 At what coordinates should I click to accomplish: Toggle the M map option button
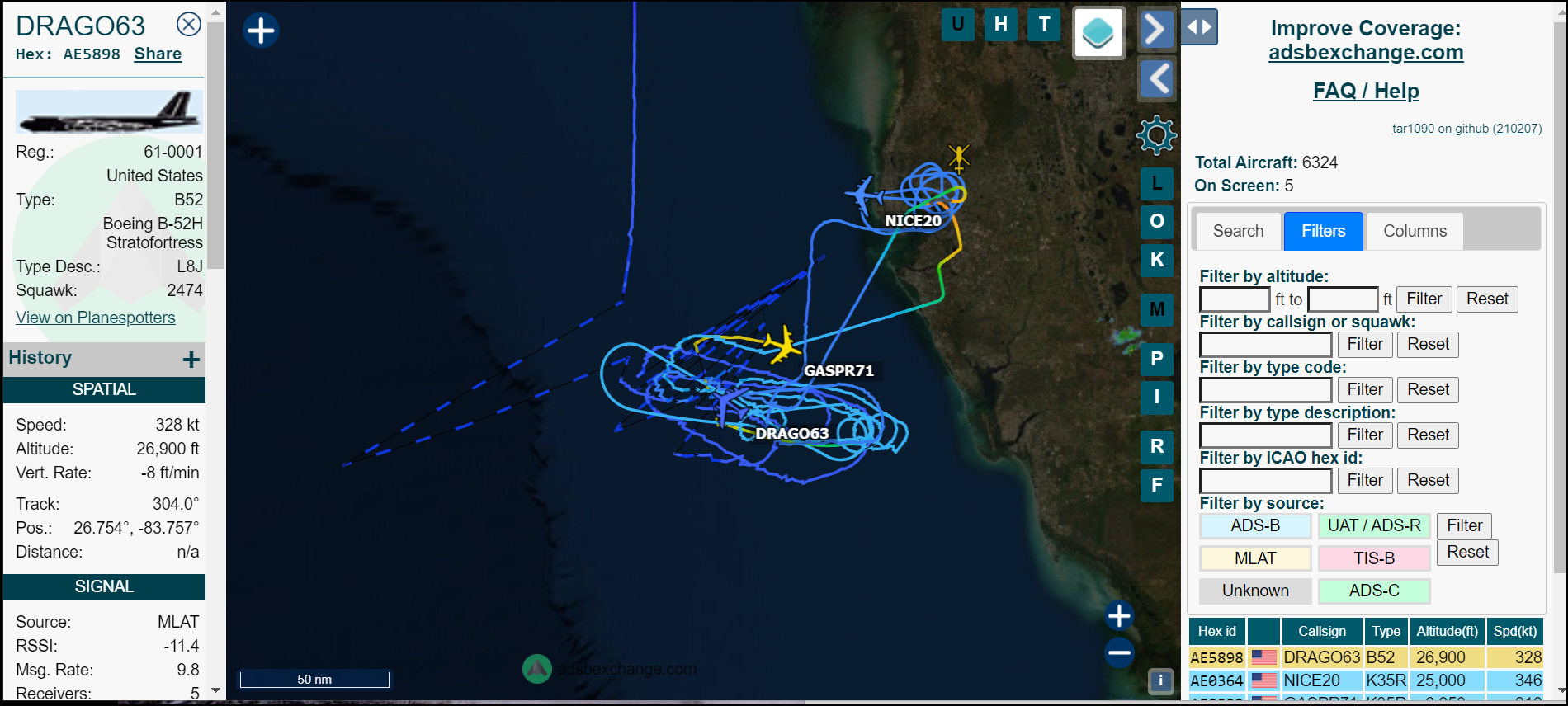click(1157, 309)
